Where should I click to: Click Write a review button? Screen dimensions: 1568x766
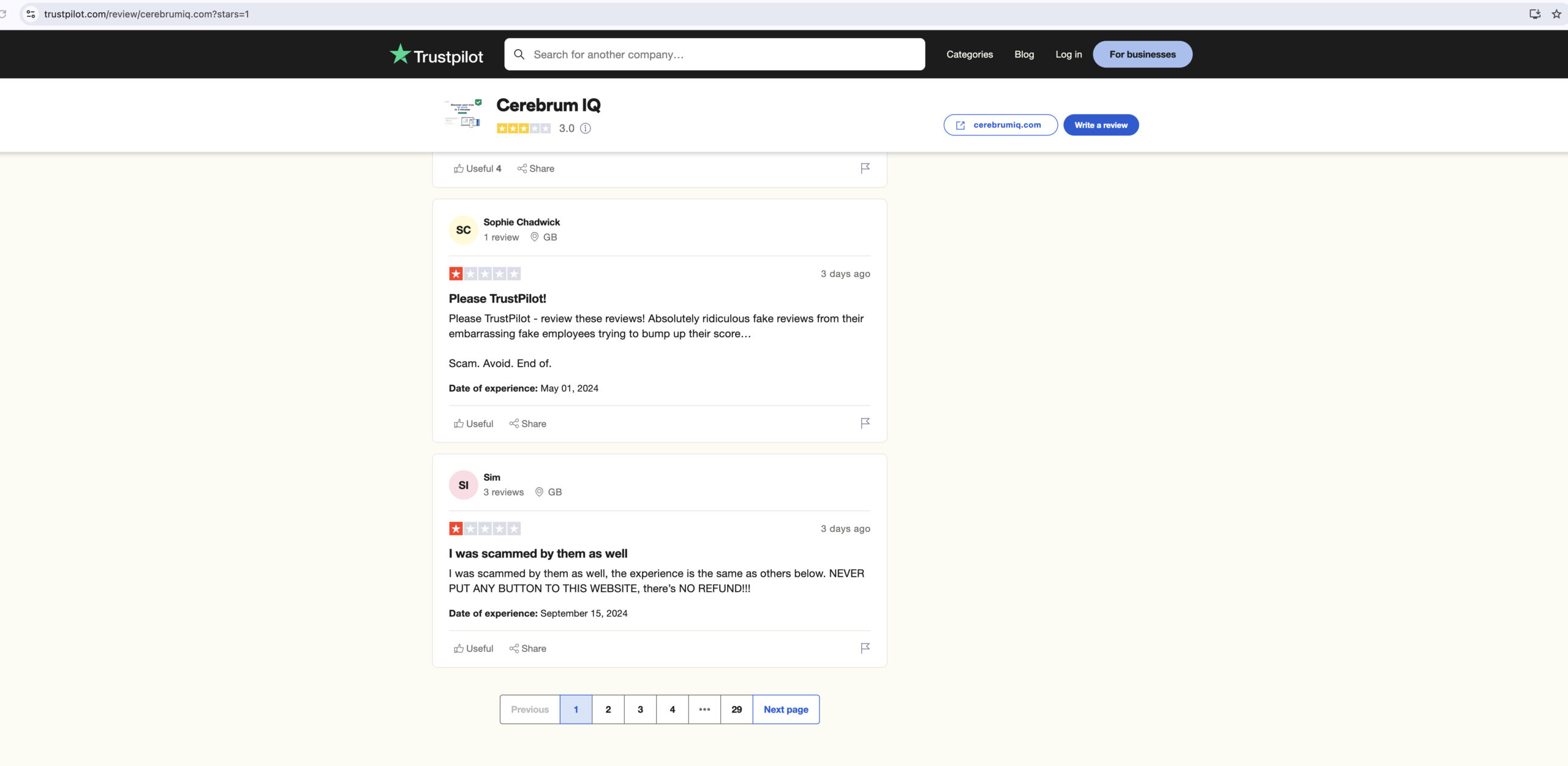click(1101, 125)
